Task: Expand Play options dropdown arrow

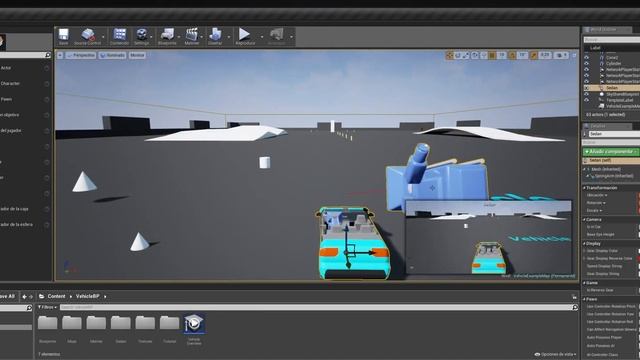Action: (262, 37)
